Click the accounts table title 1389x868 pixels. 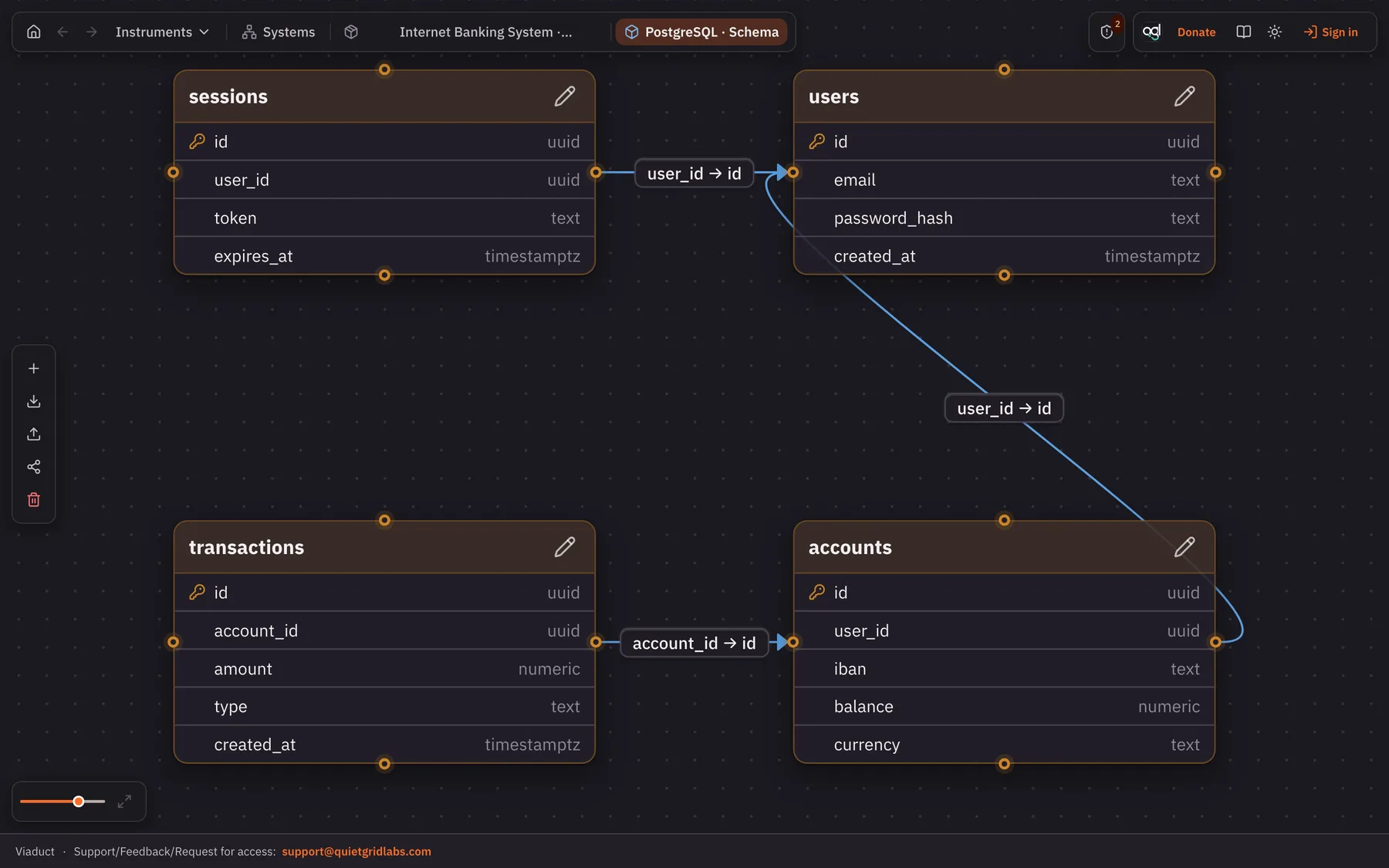850,547
